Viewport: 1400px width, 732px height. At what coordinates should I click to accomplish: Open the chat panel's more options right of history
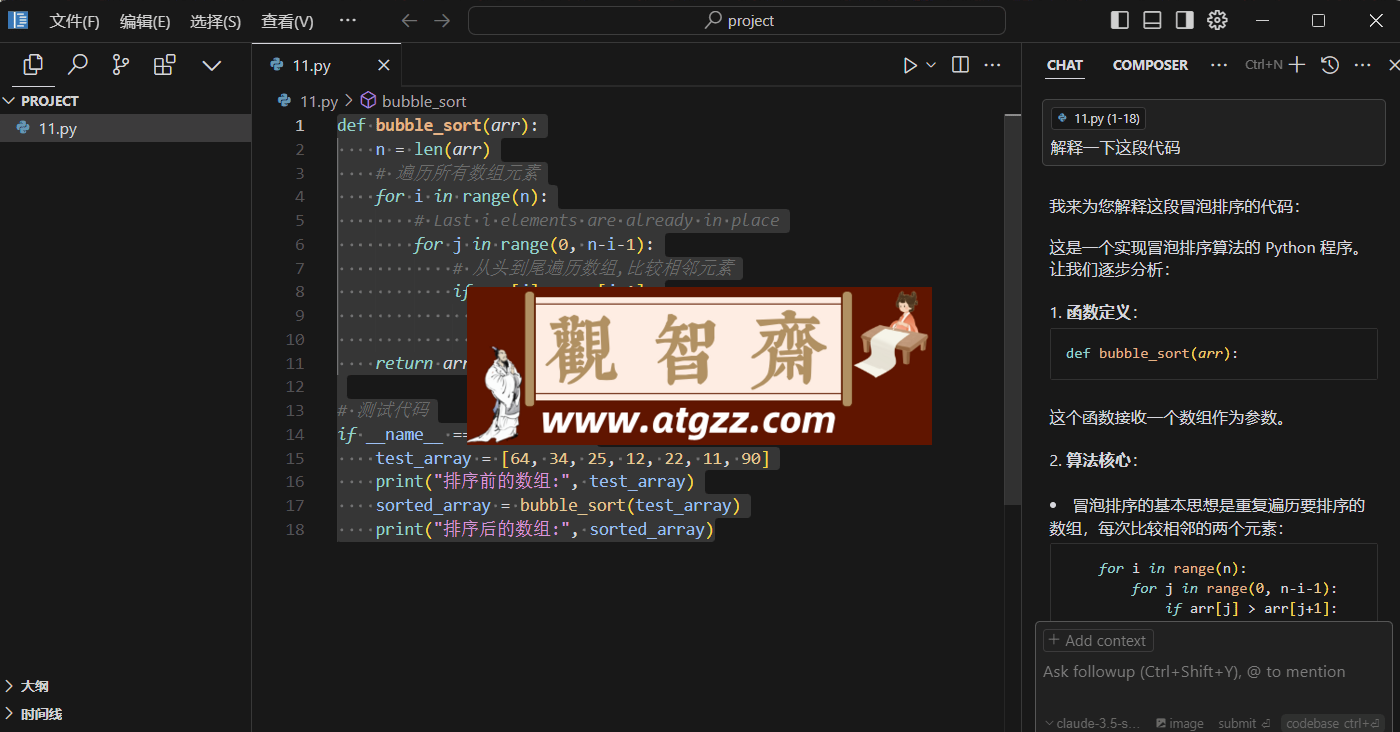pyautogui.click(x=1362, y=65)
